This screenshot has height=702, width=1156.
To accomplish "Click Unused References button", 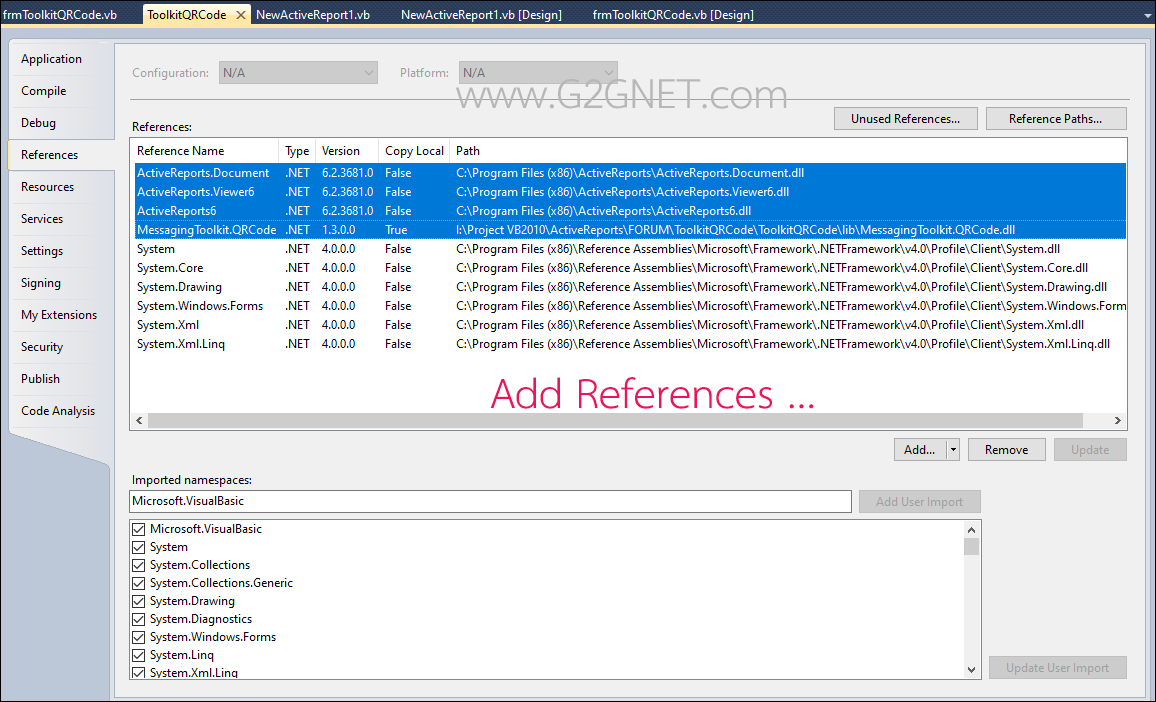I will point(905,119).
